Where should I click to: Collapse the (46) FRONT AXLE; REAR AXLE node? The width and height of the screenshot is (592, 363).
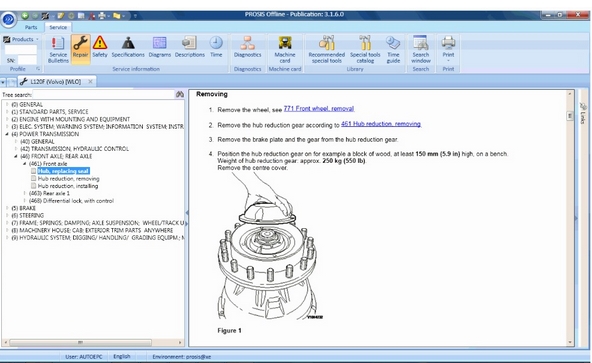16,156
